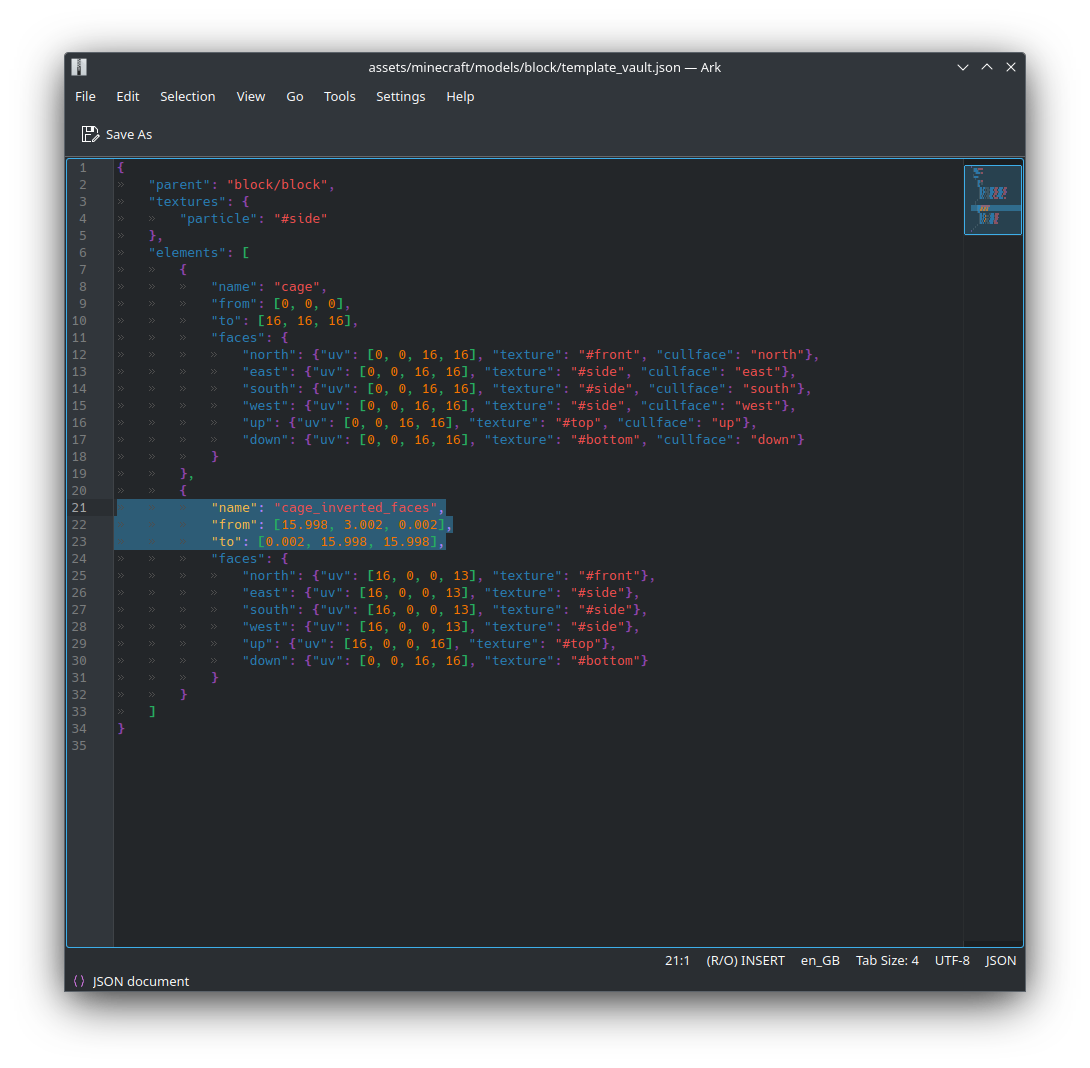The width and height of the screenshot is (1090, 1068).
Task: Click the "#front" texture value on line 12
Action: (x=609, y=355)
